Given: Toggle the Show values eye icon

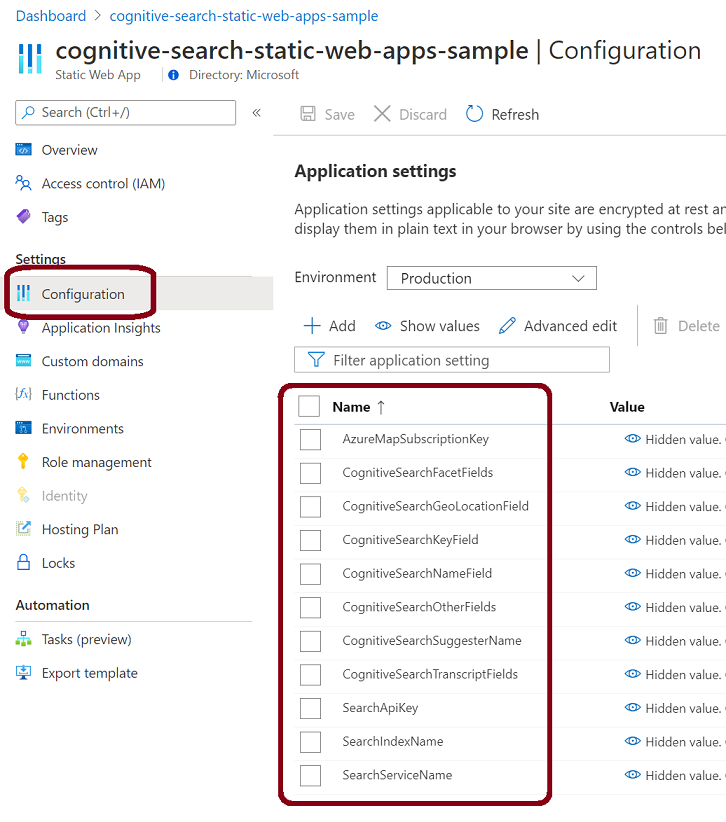Looking at the screenshot, I should (383, 326).
